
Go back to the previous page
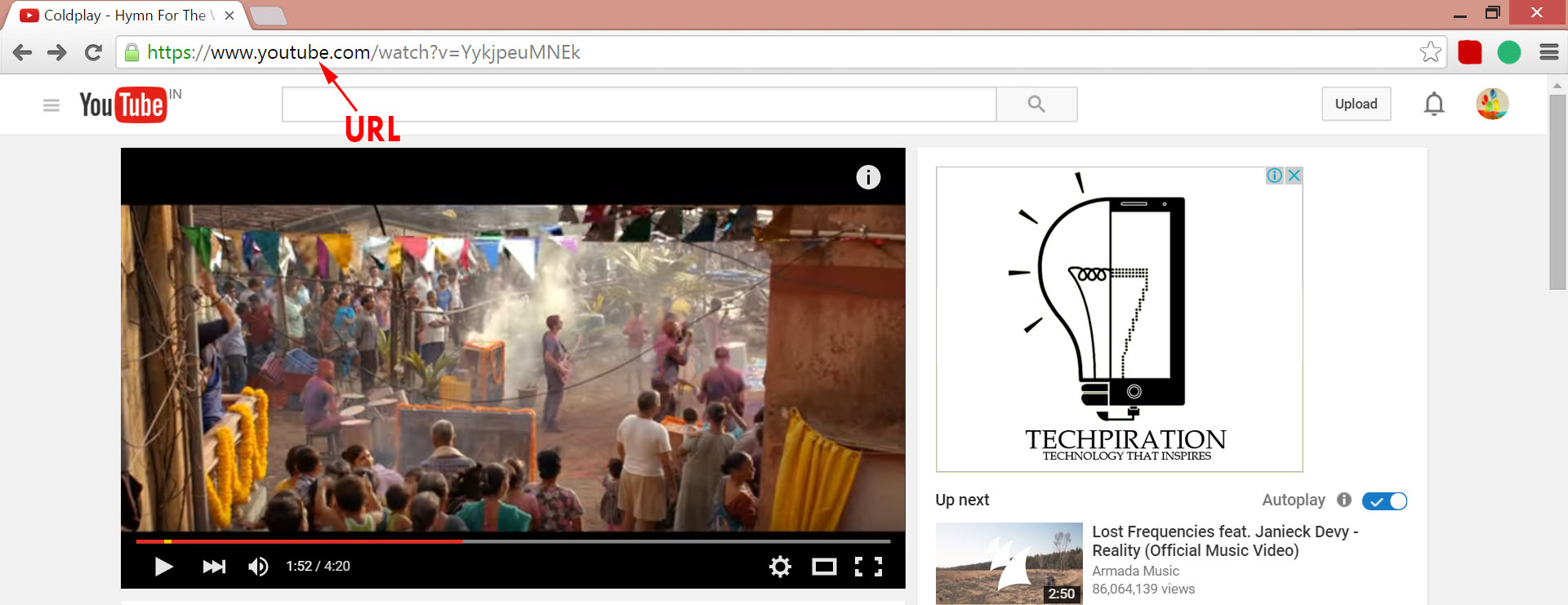[x=23, y=53]
